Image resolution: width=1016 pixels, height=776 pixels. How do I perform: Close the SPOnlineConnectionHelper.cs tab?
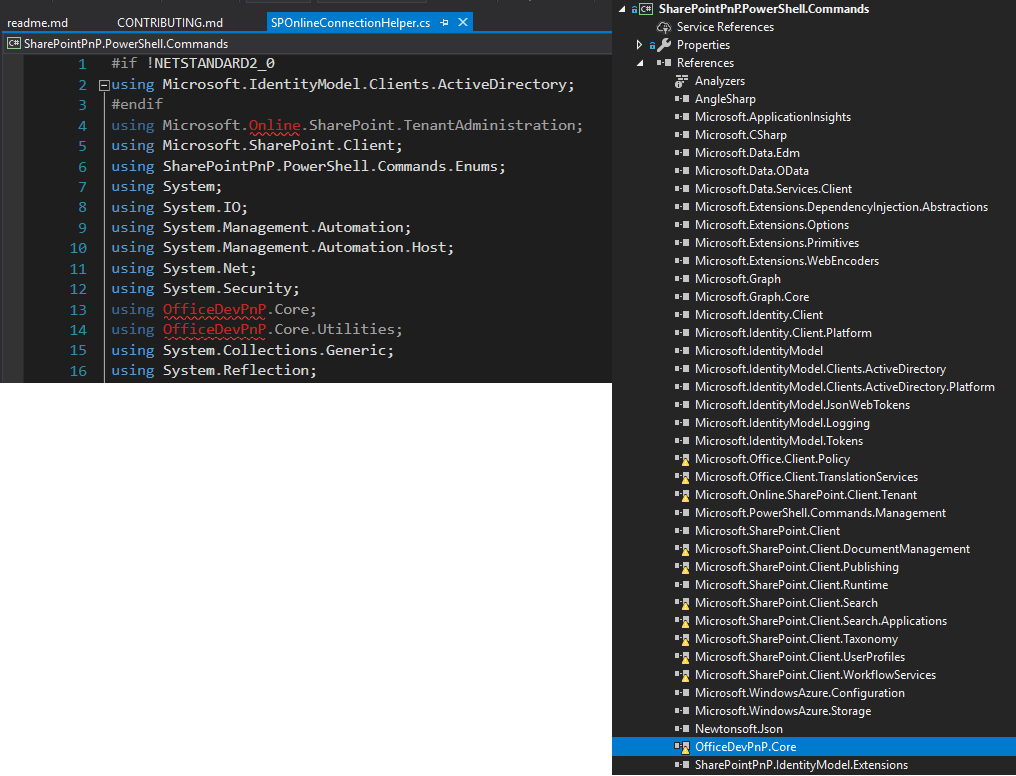tap(463, 23)
